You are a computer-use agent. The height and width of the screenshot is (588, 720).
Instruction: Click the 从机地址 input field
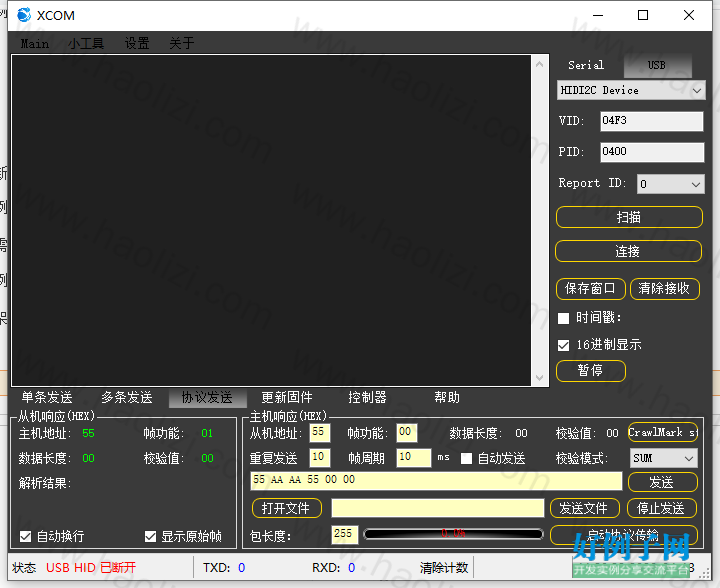point(320,432)
